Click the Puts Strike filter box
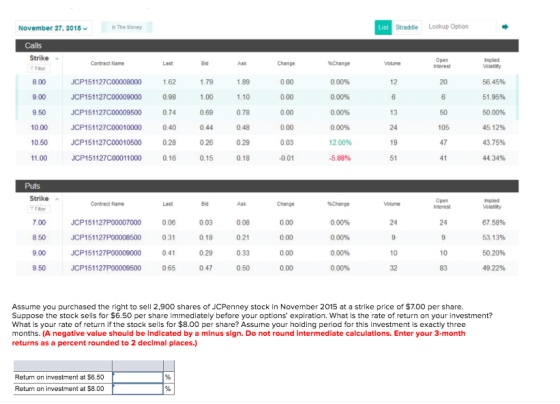The height and width of the screenshot is (404, 560). pyautogui.click(x=39, y=209)
